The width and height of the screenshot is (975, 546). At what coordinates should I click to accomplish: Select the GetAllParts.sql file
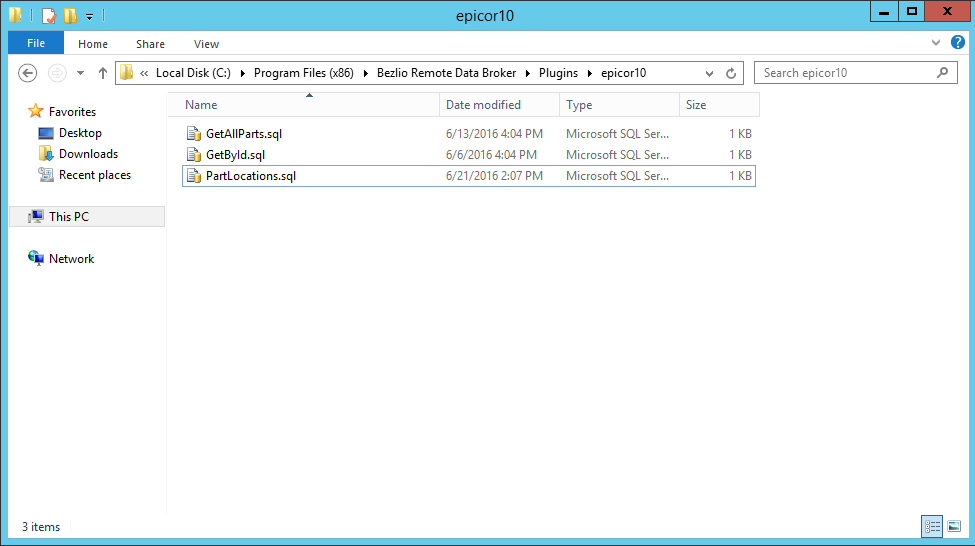pyautogui.click(x=244, y=134)
